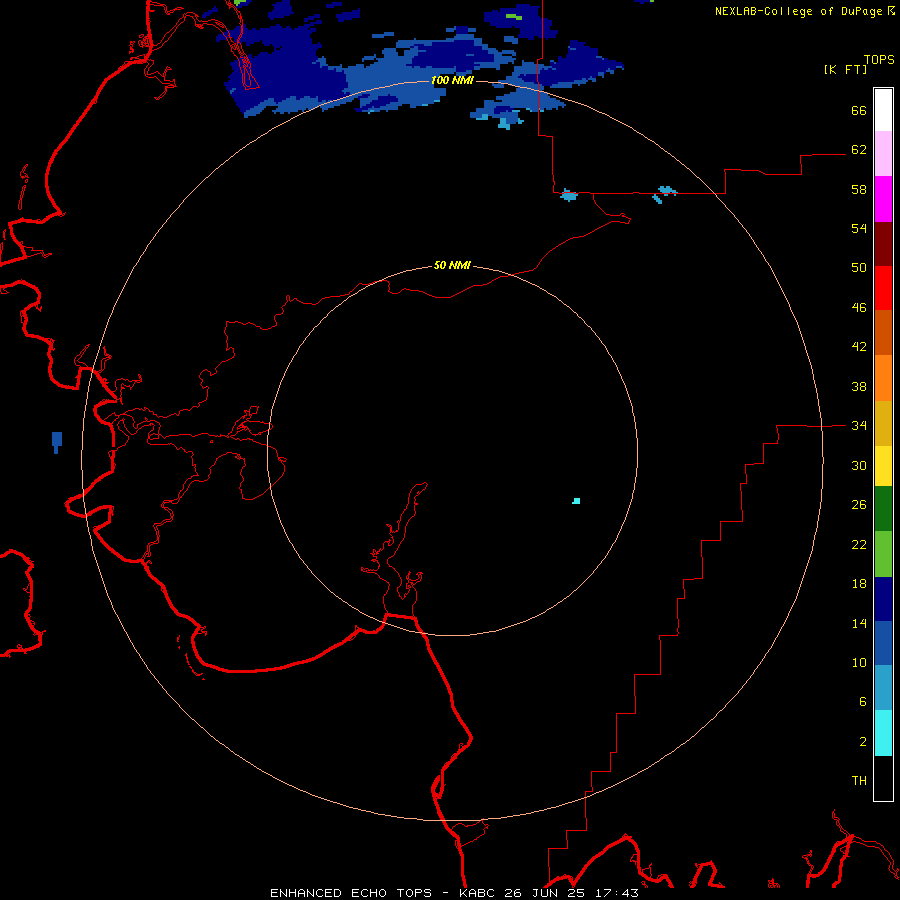The width and height of the screenshot is (900, 900).
Task: Select the dark green legend color band
Action: 883,509
